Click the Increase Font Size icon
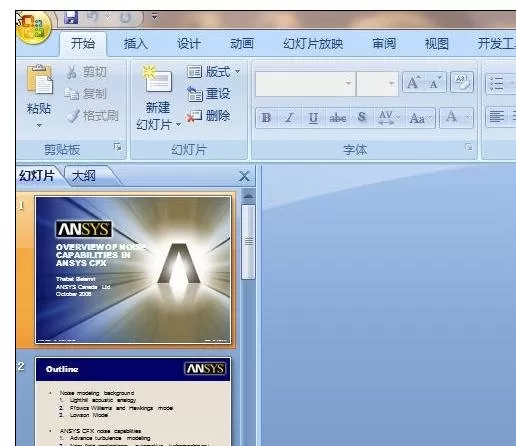The image size is (516, 446). 413,82
